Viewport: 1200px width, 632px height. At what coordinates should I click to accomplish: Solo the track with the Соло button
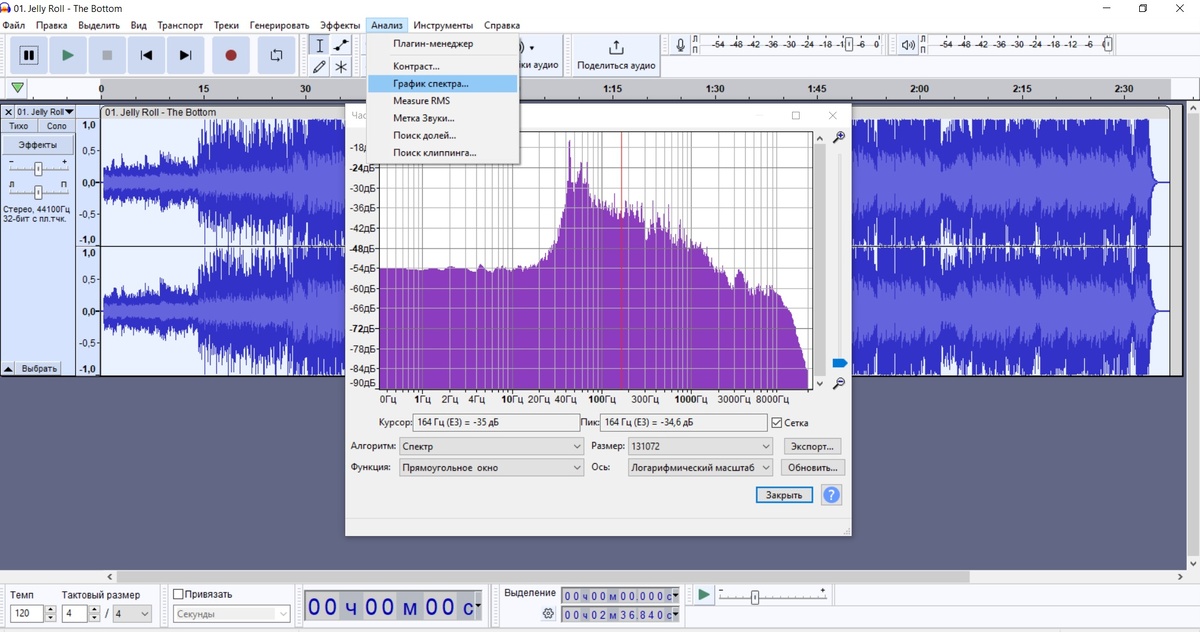[x=57, y=126]
